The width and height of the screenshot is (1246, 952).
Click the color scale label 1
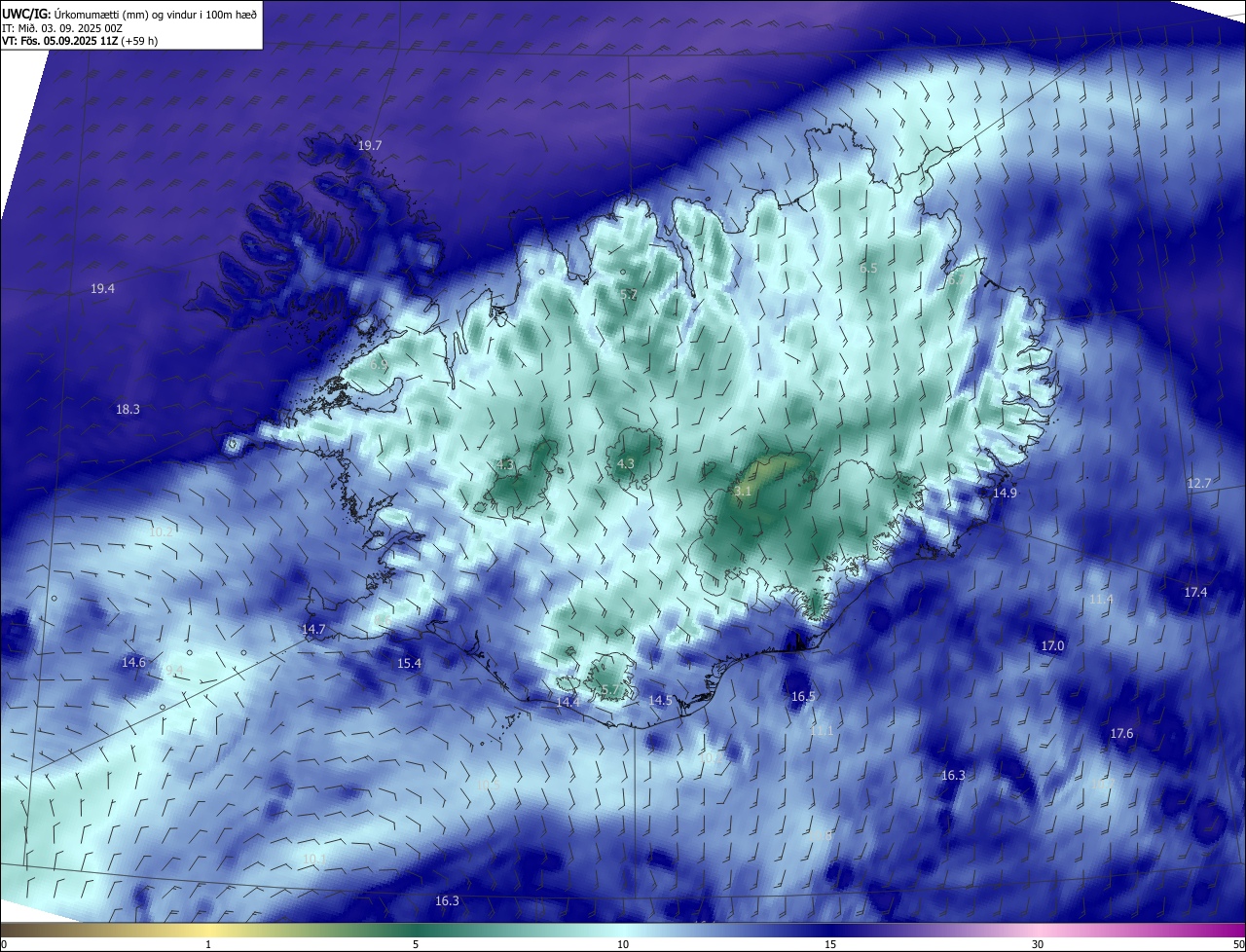pyautogui.click(x=208, y=944)
